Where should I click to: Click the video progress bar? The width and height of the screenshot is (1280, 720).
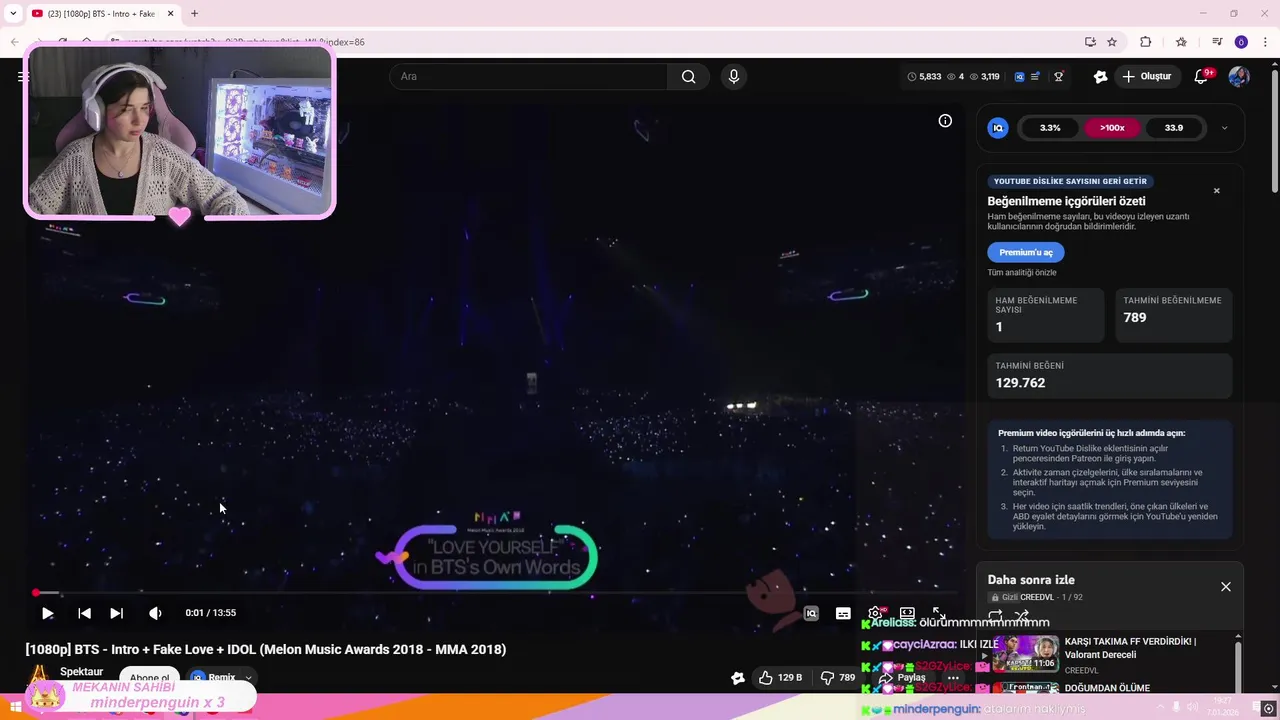[497, 593]
